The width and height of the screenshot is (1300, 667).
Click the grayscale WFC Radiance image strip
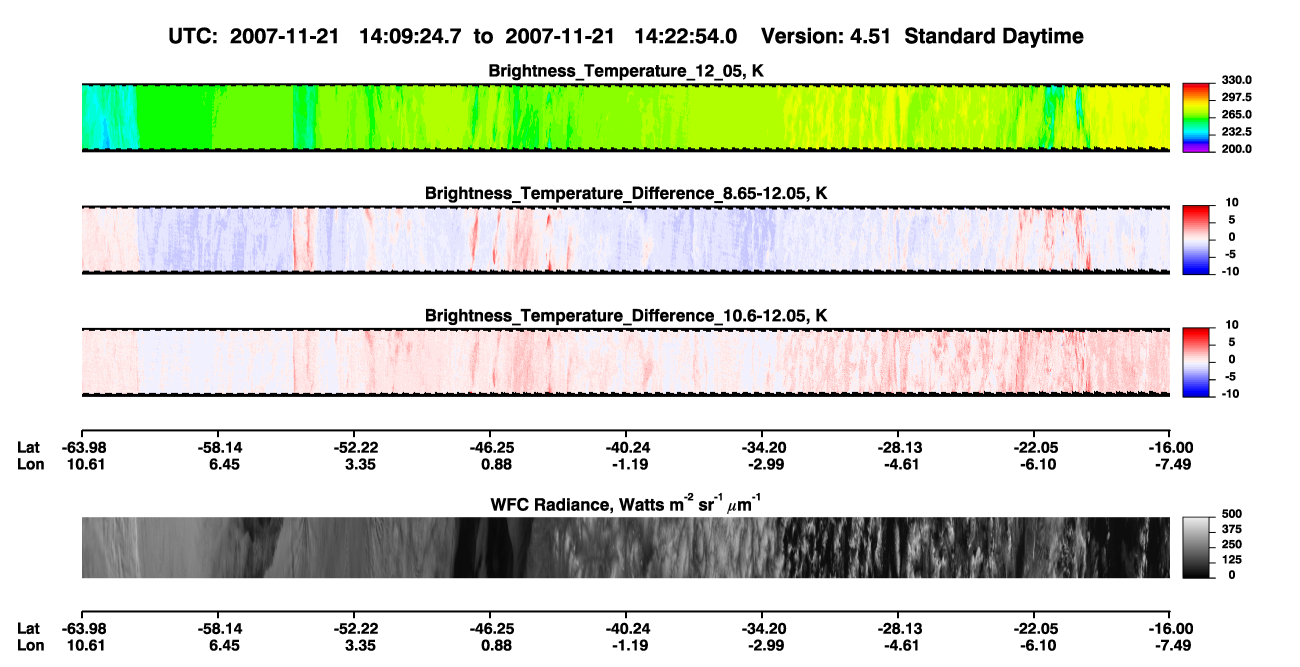point(626,547)
